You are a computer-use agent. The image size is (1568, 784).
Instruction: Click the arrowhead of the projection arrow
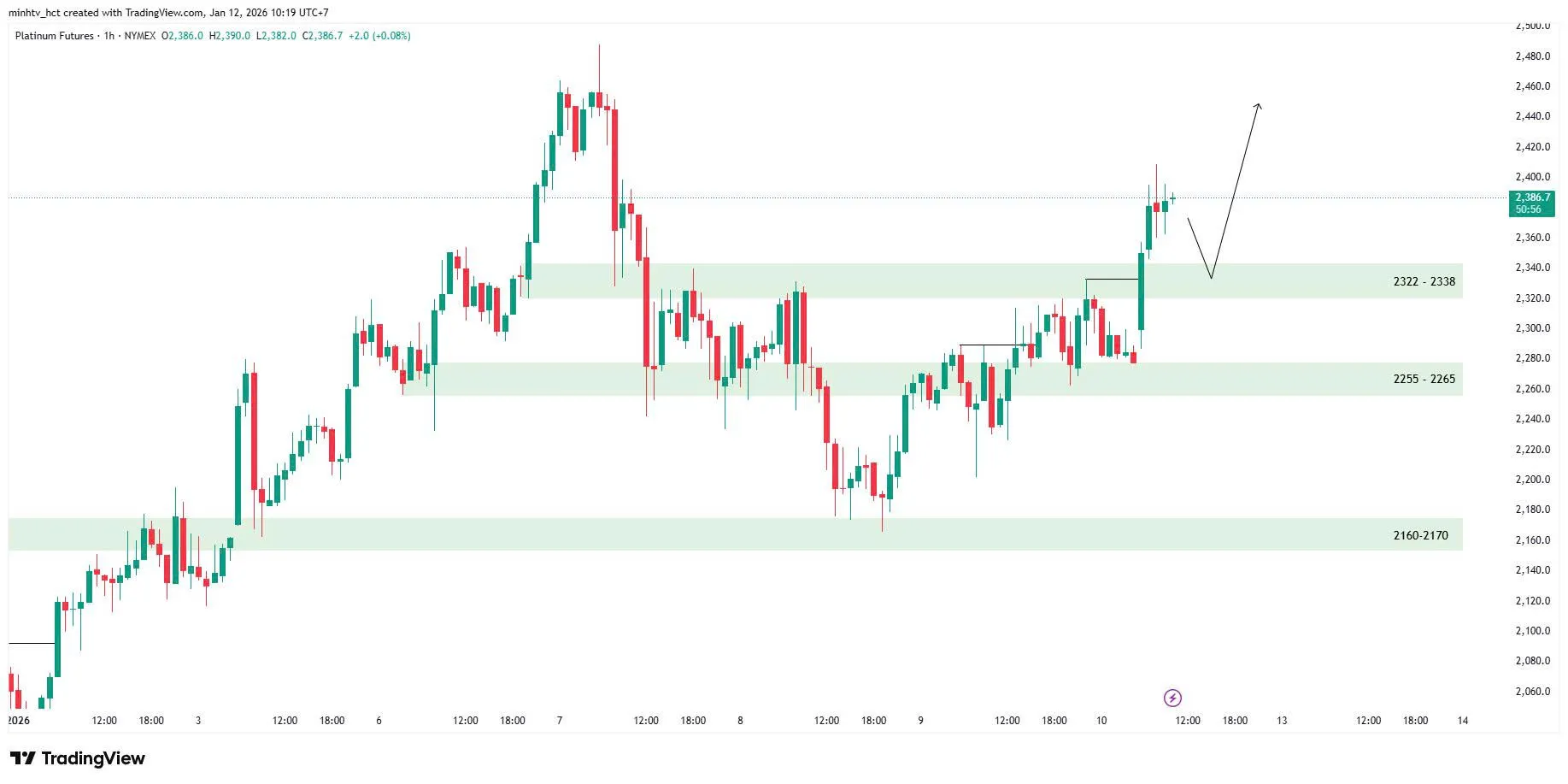coord(1258,106)
